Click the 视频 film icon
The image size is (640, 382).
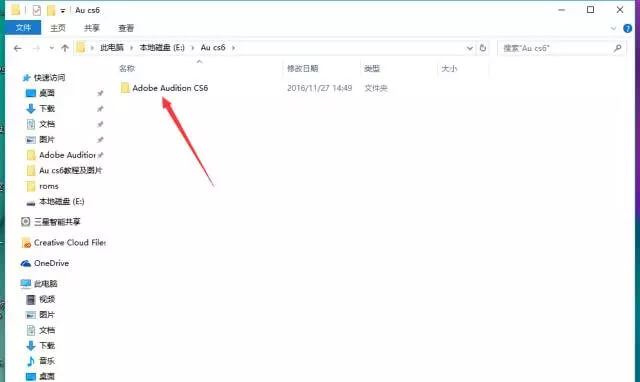(x=31, y=300)
